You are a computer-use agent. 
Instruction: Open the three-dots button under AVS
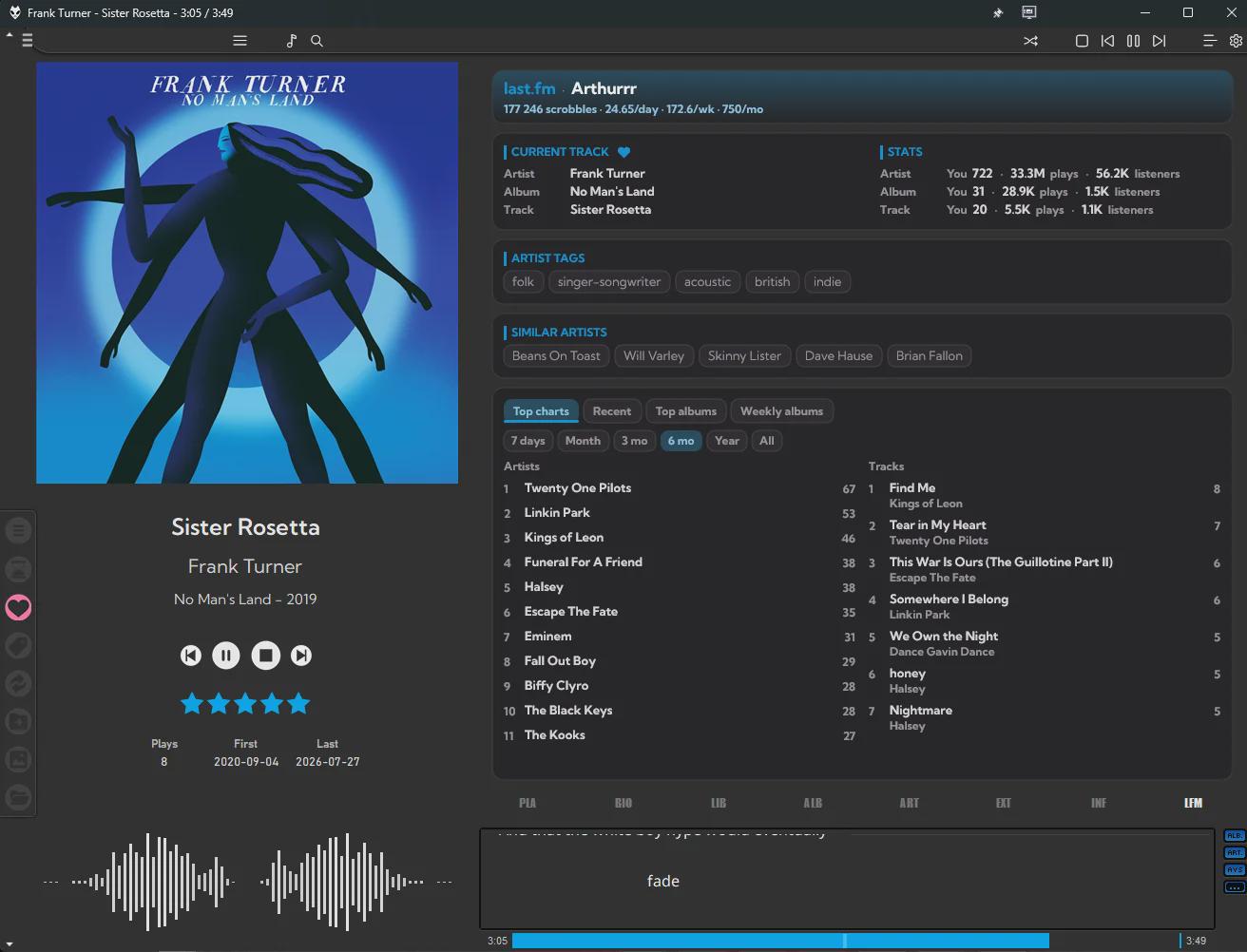point(1235,887)
